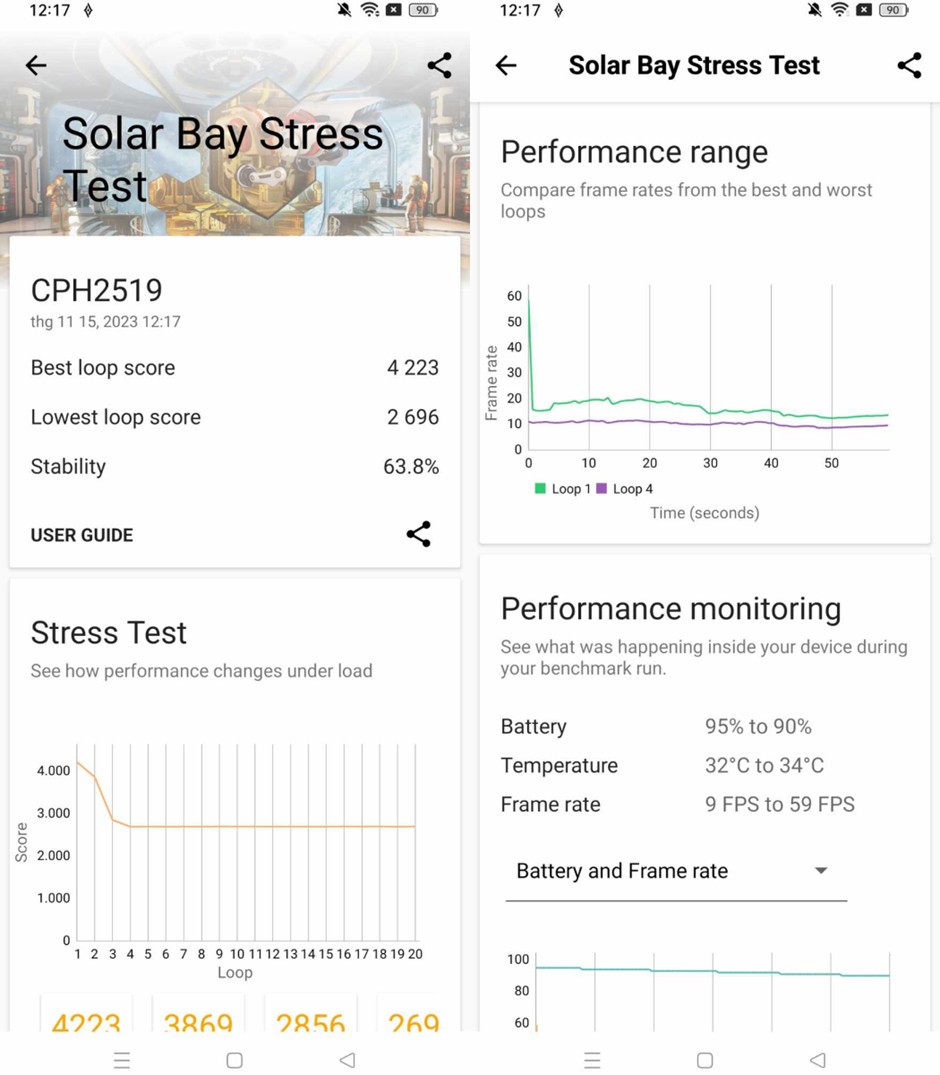Image resolution: width=940 pixels, height=1075 pixels.
Task: Select Loop 4 purple legend swatch
Action: pyautogui.click(x=601, y=489)
